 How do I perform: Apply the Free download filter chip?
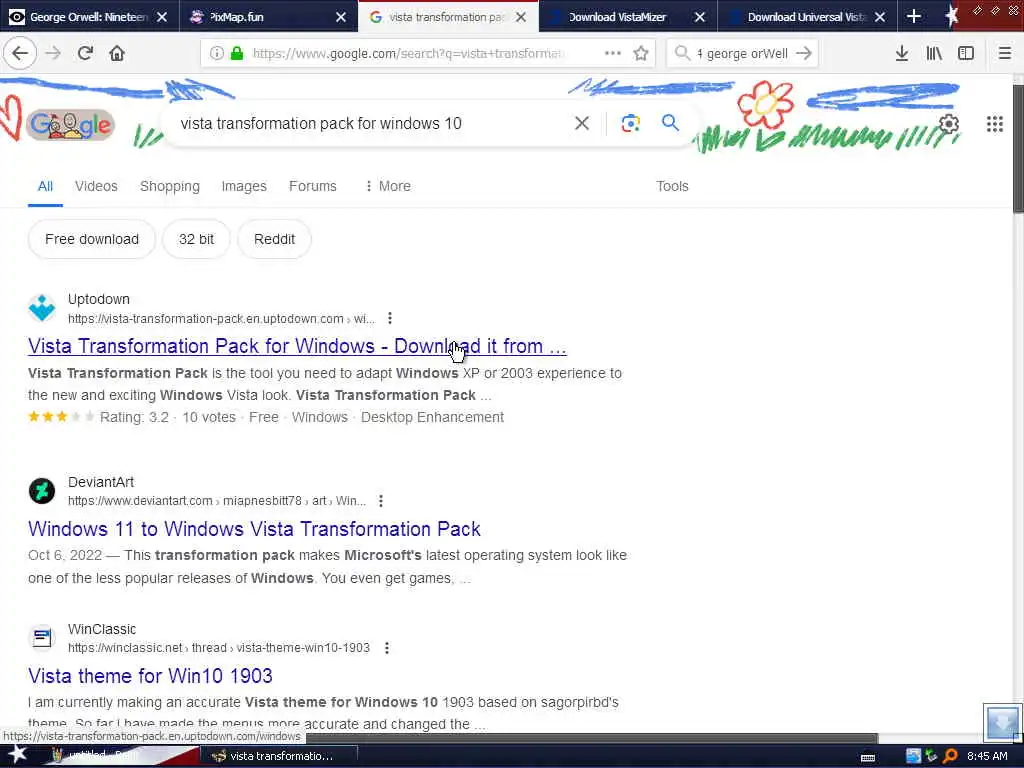[x=91, y=239]
